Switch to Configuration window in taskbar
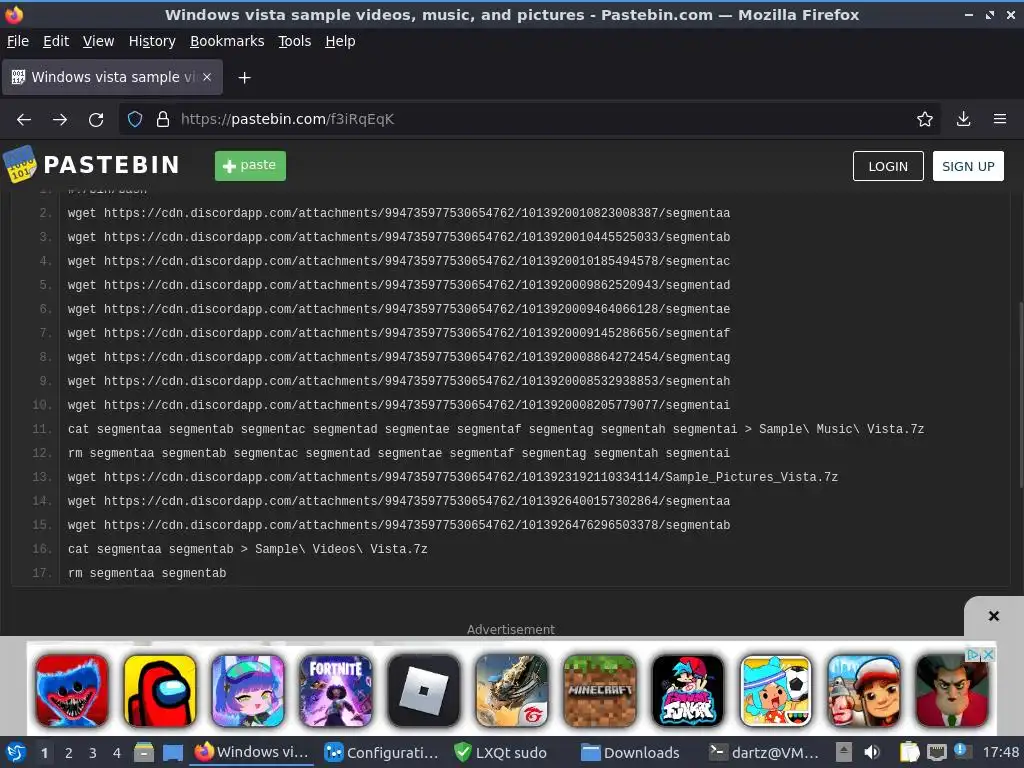This screenshot has width=1024, height=768. pyautogui.click(x=382, y=753)
